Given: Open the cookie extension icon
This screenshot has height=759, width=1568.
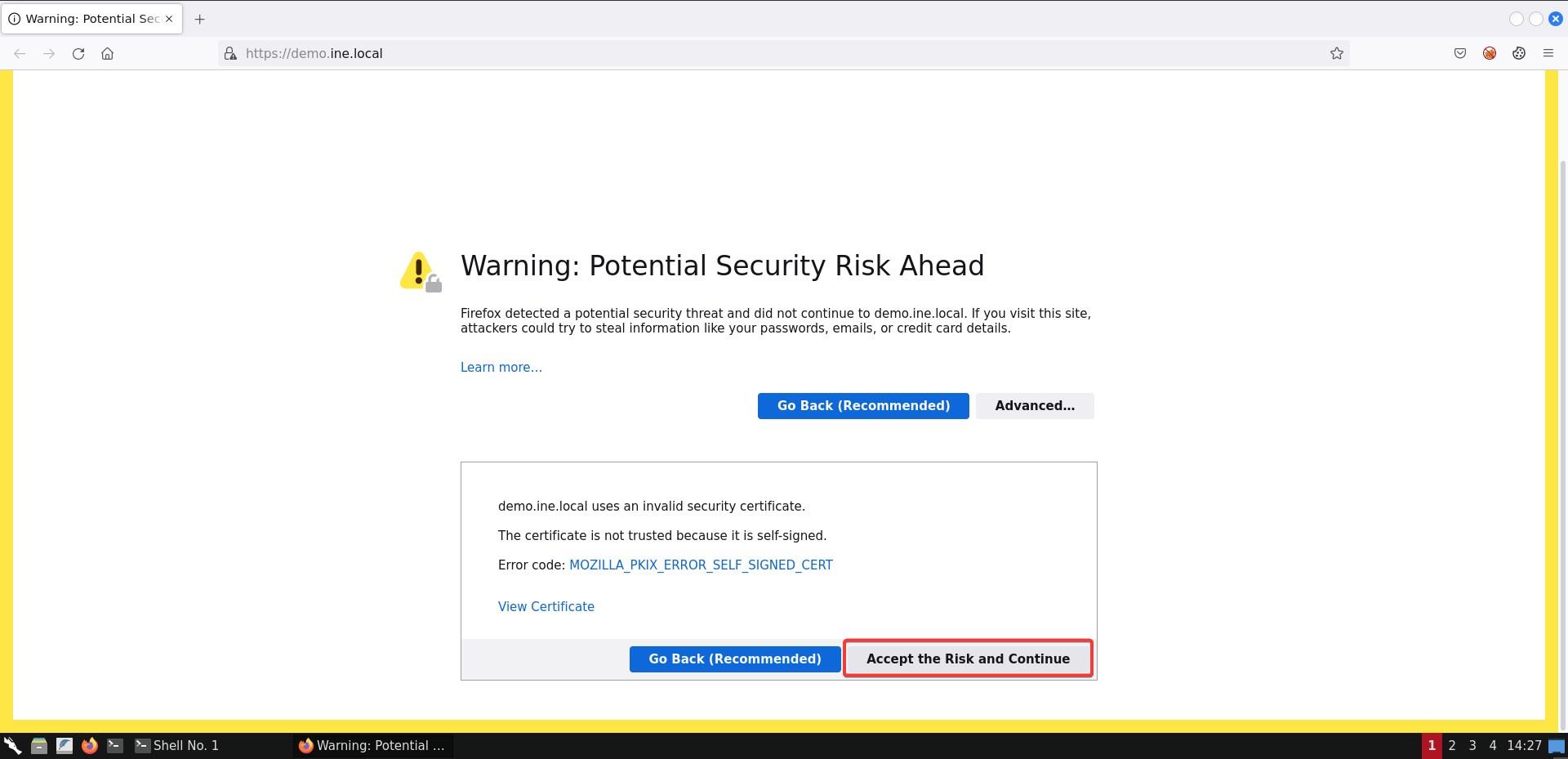Looking at the screenshot, I should tap(1519, 53).
